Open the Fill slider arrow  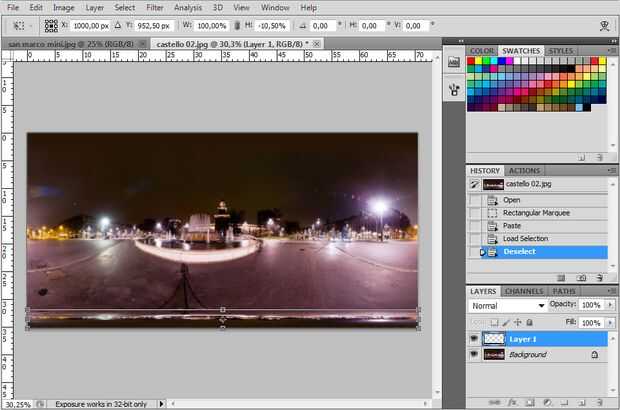[x=610, y=323]
